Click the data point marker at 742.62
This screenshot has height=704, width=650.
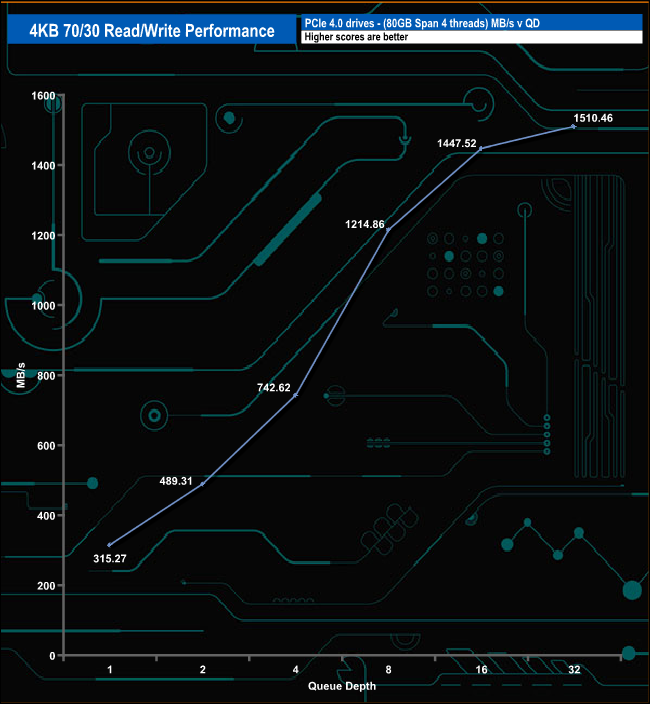click(x=295, y=395)
